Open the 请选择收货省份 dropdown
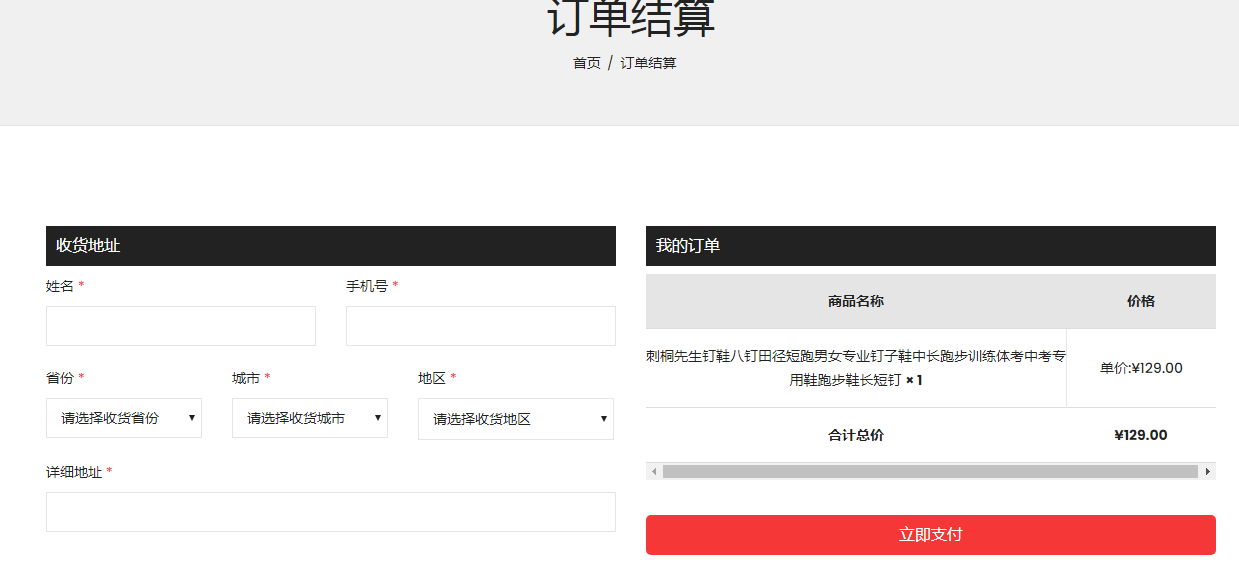This screenshot has height=569, width=1239. [124, 418]
